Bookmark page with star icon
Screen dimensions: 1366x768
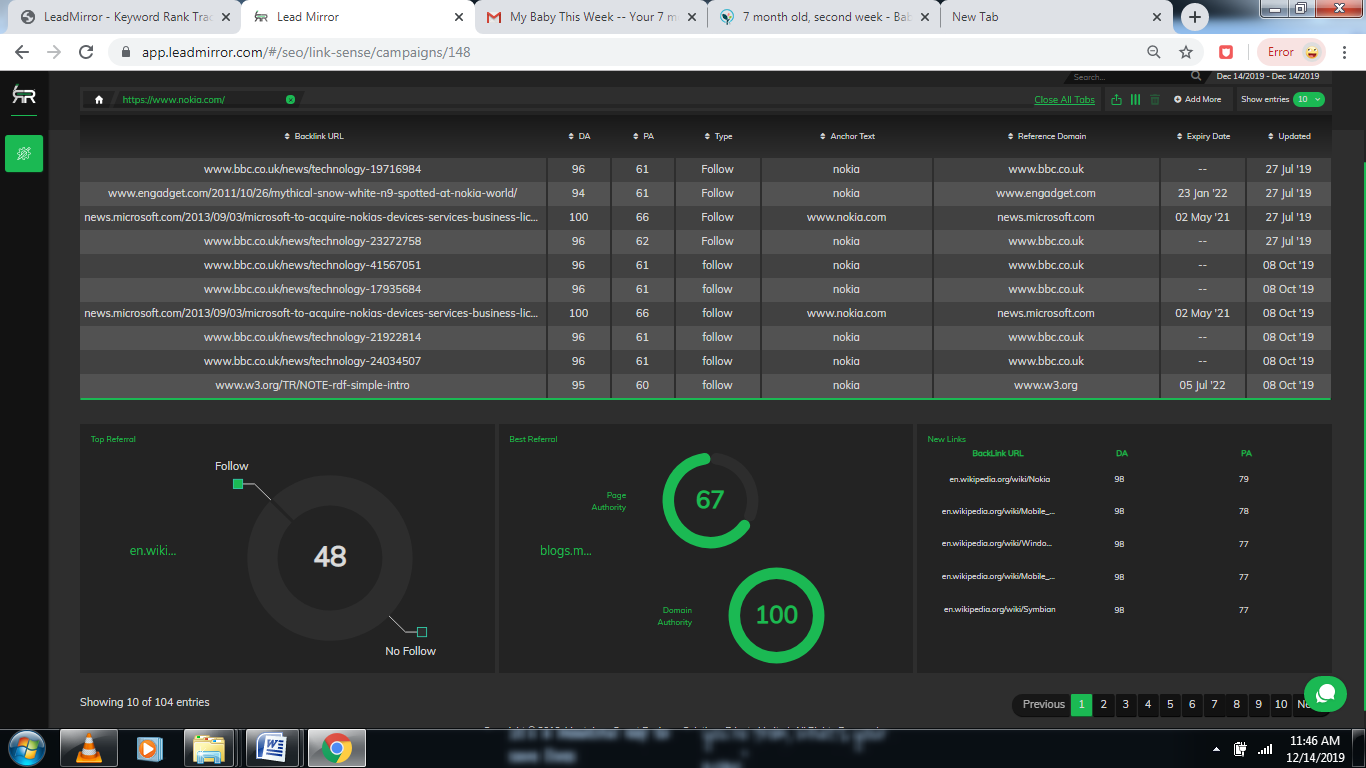1186,52
